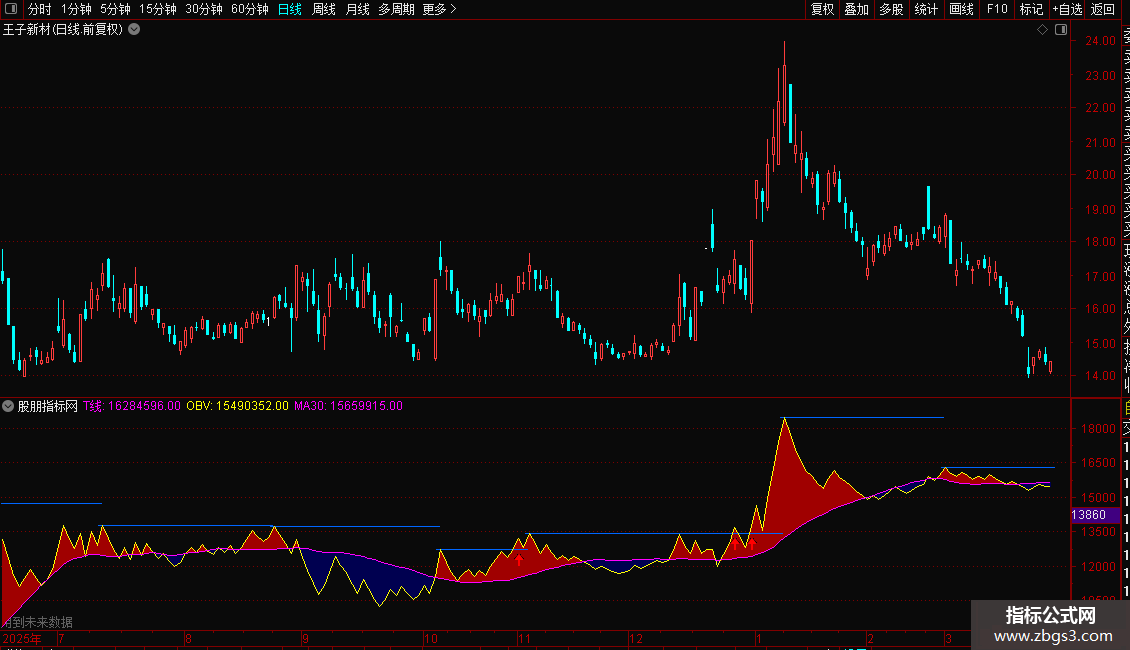Click the 标记 mark button
1130x650 pixels.
pos(1031,9)
